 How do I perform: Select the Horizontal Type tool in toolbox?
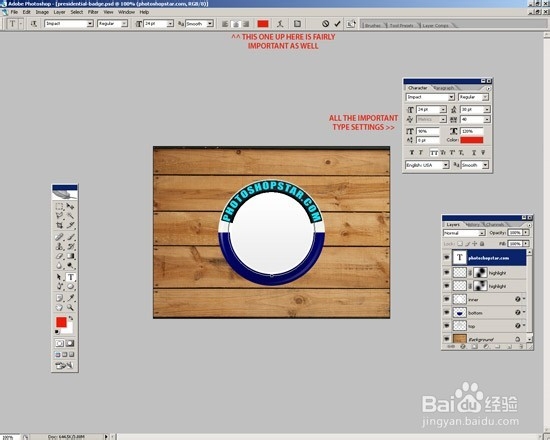tap(71, 277)
